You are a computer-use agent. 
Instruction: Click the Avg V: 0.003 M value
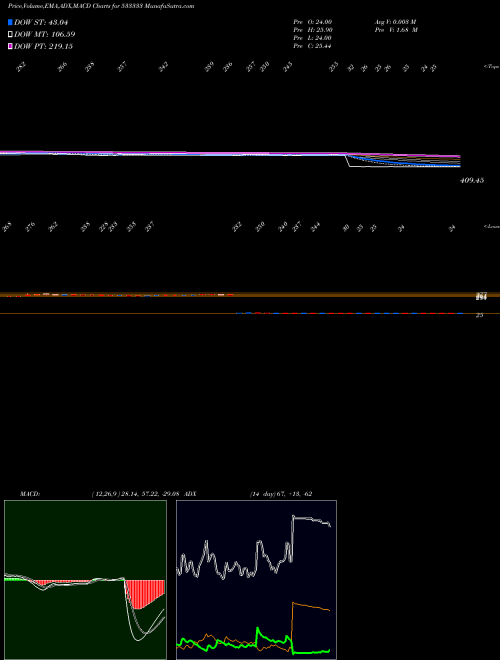coord(395,21)
